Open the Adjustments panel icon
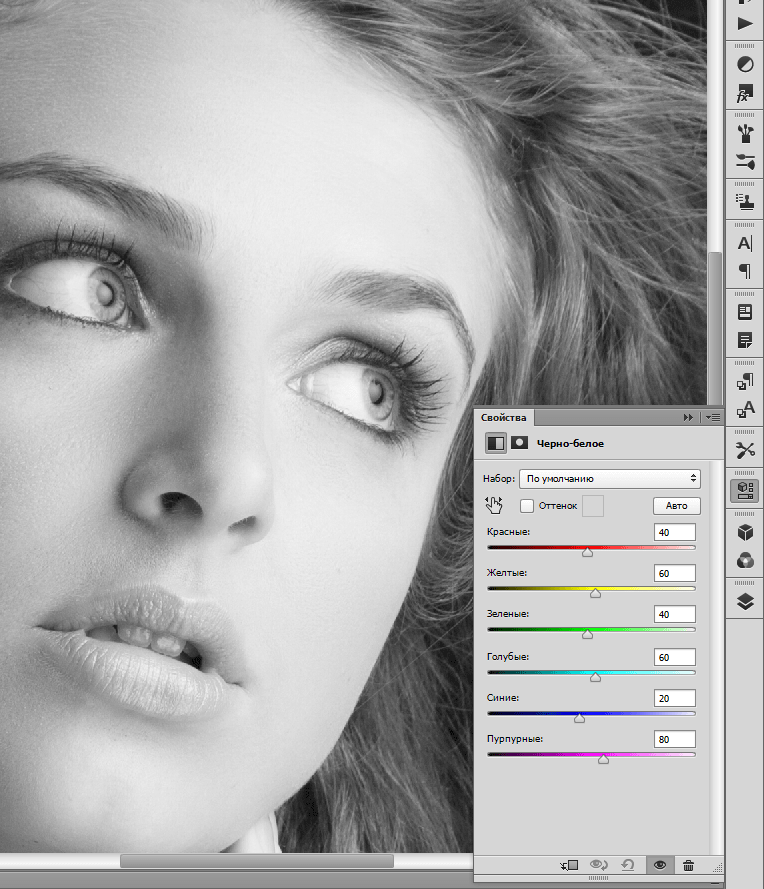Screen dimensions: 764x889 tap(745, 64)
